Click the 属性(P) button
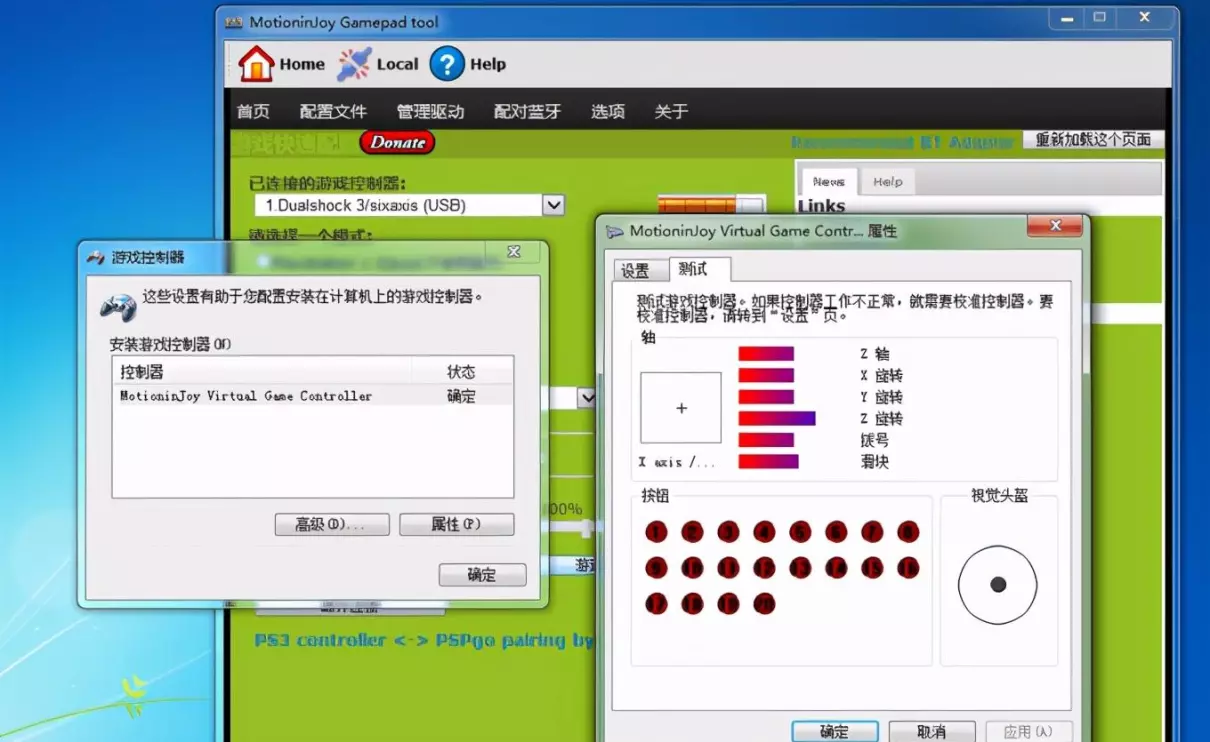The image size is (1210, 742). click(456, 524)
